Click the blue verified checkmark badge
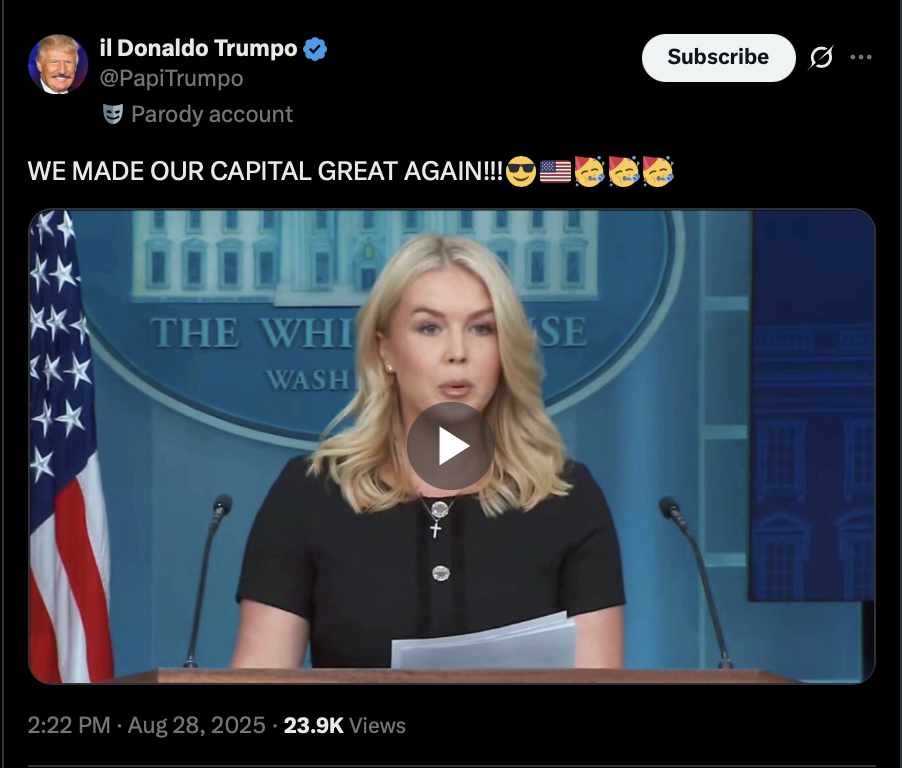The width and height of the screenshot is (902, 768). [x=315, y=49]
